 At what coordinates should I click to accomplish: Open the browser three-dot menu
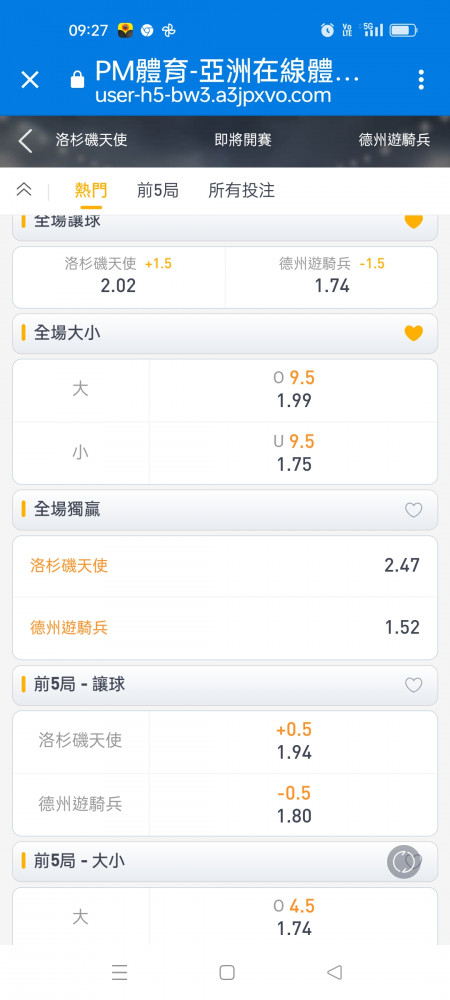tap(421, 80)
